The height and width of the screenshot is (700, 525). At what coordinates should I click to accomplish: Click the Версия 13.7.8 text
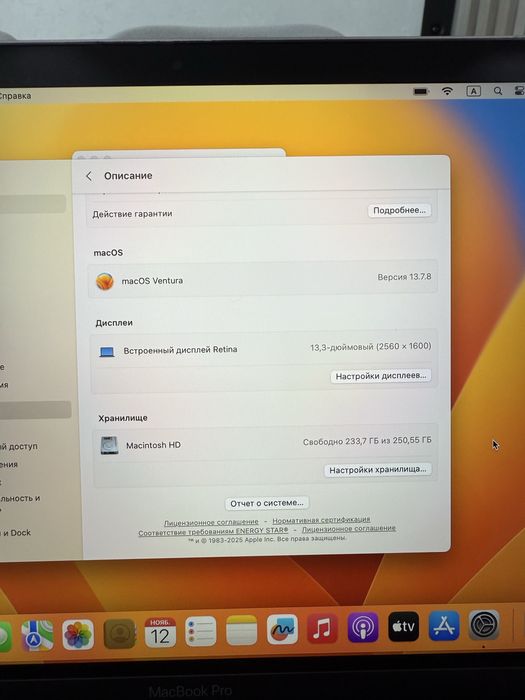point(404,277)
